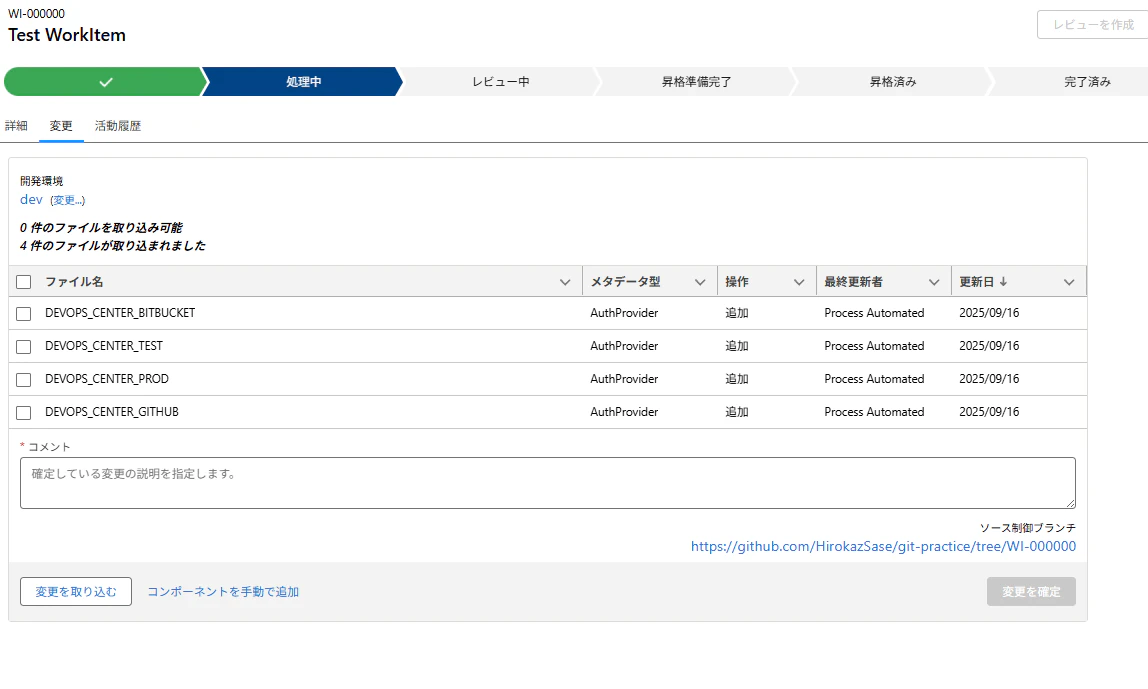
Task: Click the sort arrow beside 更新日
Action: pos(1003,282)
